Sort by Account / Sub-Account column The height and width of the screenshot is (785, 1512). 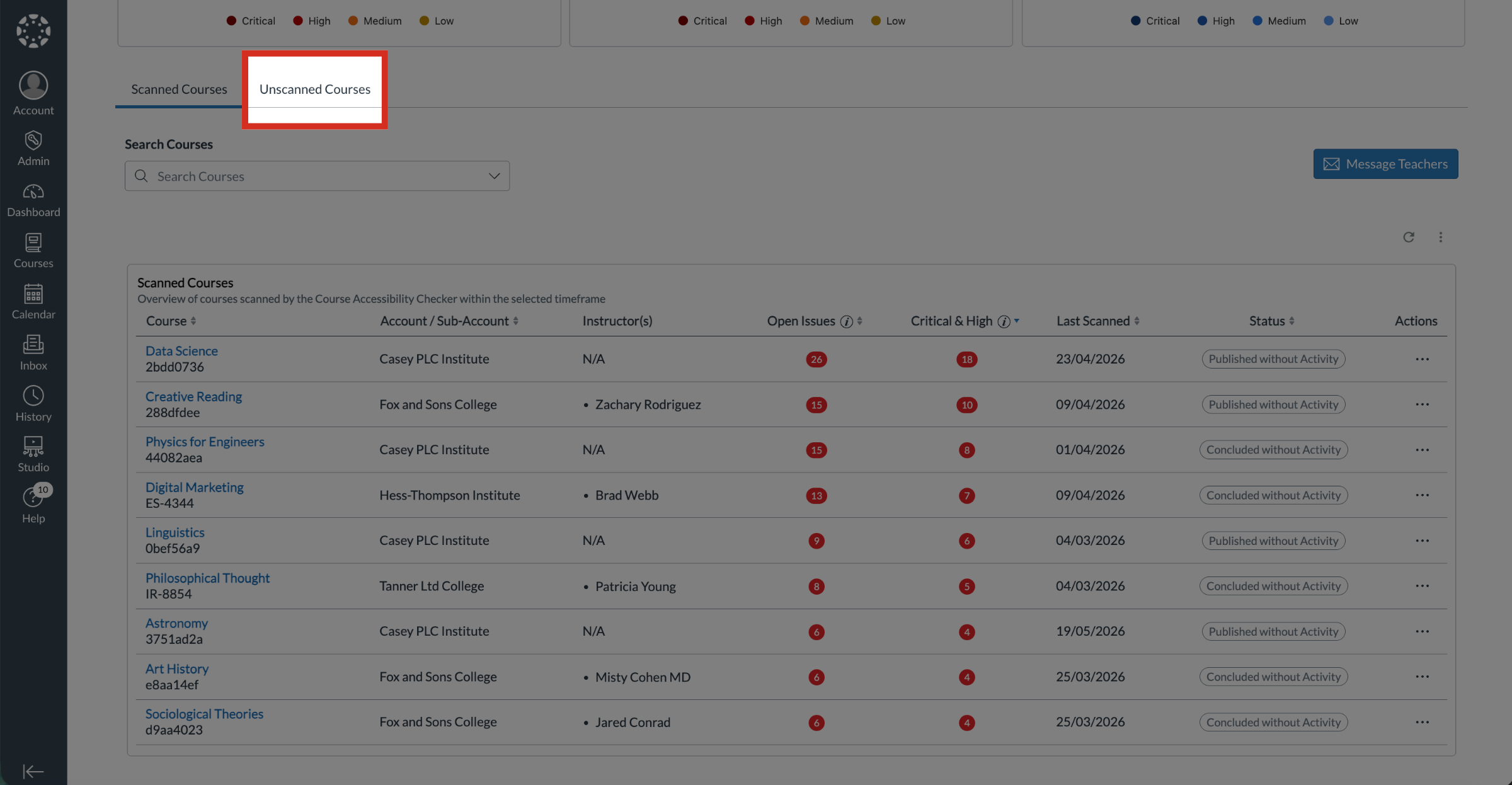click(449, 321)
